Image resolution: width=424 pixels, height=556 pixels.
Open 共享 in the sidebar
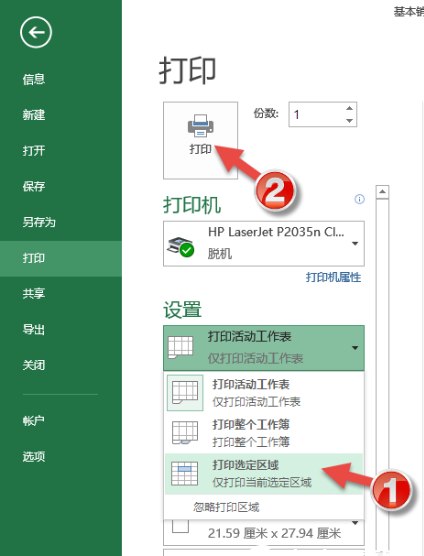pyautogui.click(x=34, y=294)
